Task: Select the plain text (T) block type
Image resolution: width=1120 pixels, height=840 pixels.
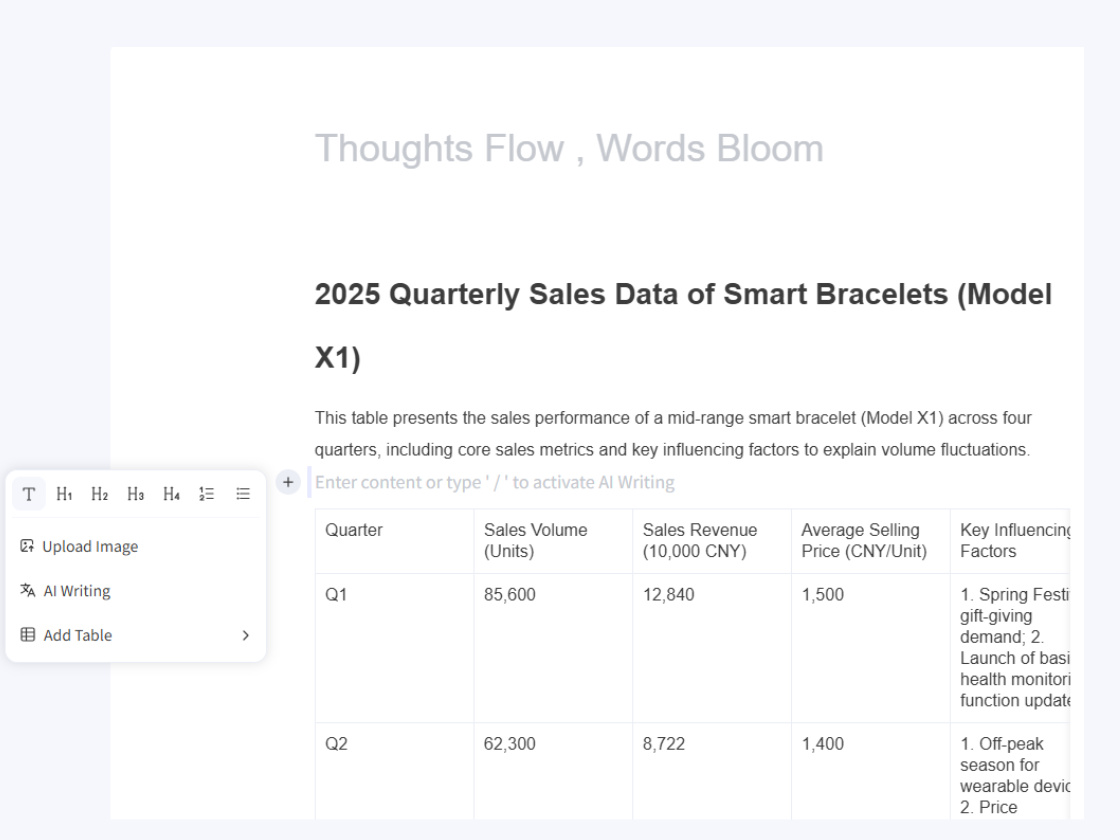Action: coord(29,494)
